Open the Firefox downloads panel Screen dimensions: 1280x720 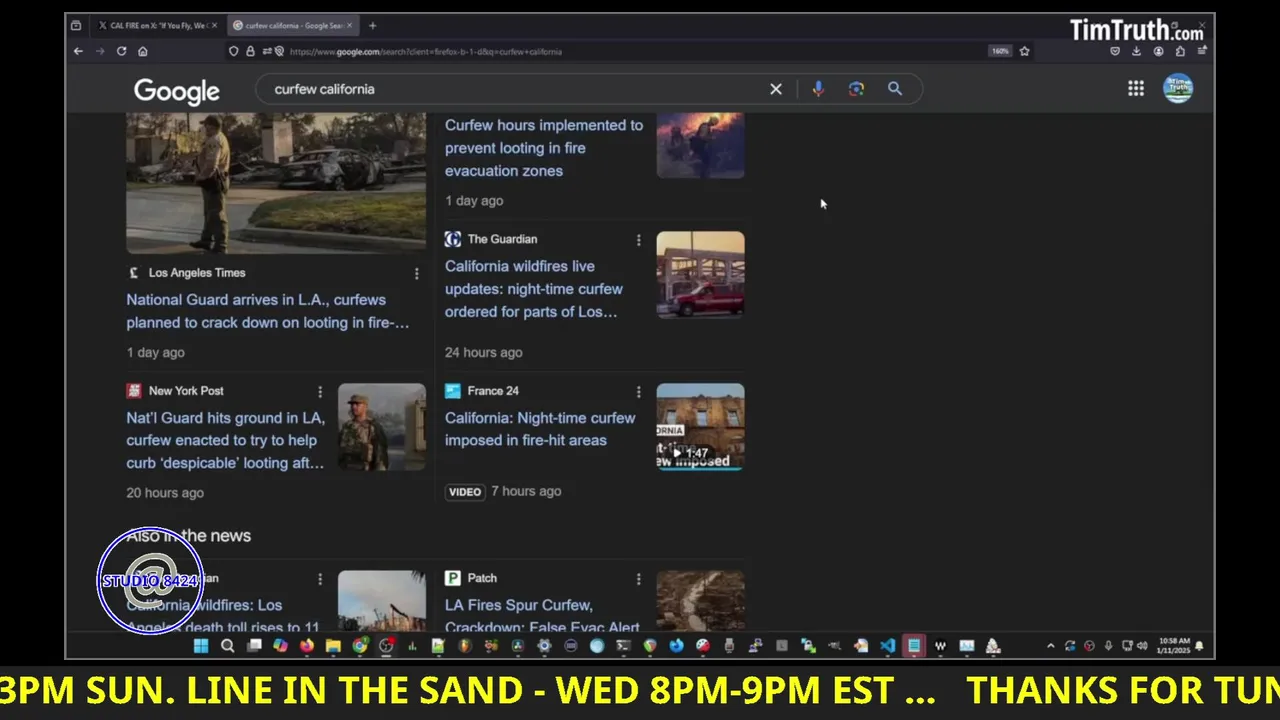(1136, 51)
